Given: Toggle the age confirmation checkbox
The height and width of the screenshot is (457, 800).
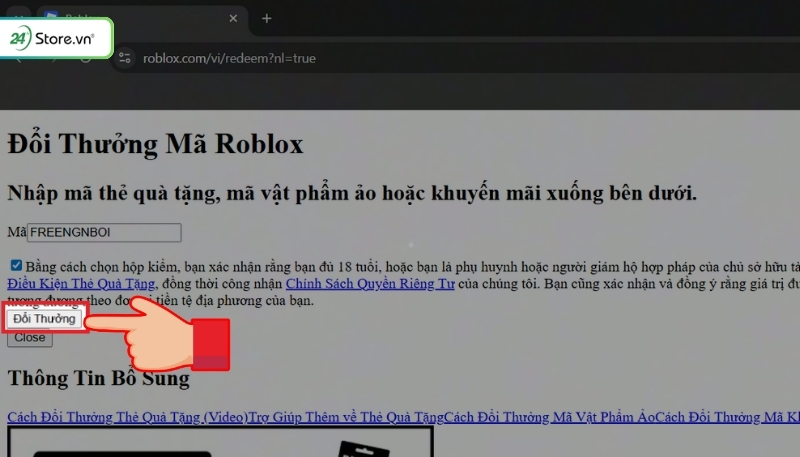Looking at the screenshot, I should (16, 266).
